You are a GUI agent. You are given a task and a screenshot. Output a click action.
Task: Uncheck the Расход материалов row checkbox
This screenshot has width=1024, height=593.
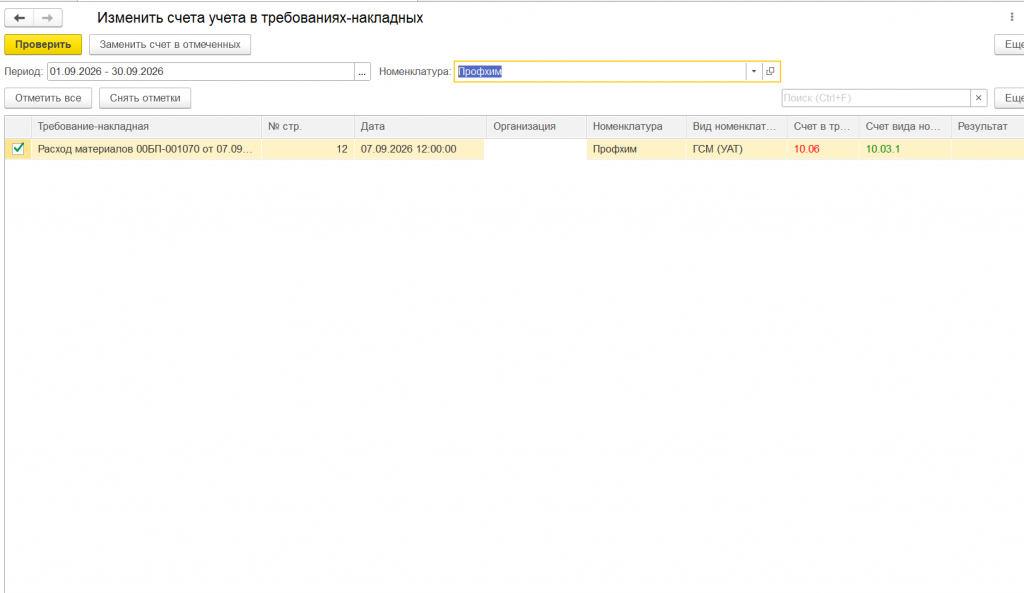pos(18,149)
